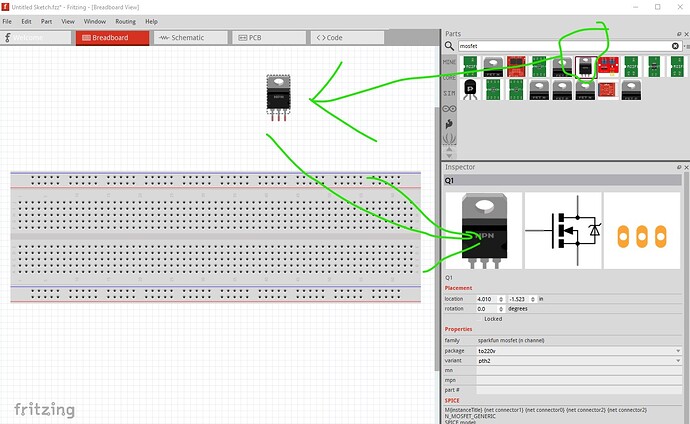Click the N_MOSFET_GENERIC SPICE text
Screen dimensions: 690x424
tap(470, 416)
